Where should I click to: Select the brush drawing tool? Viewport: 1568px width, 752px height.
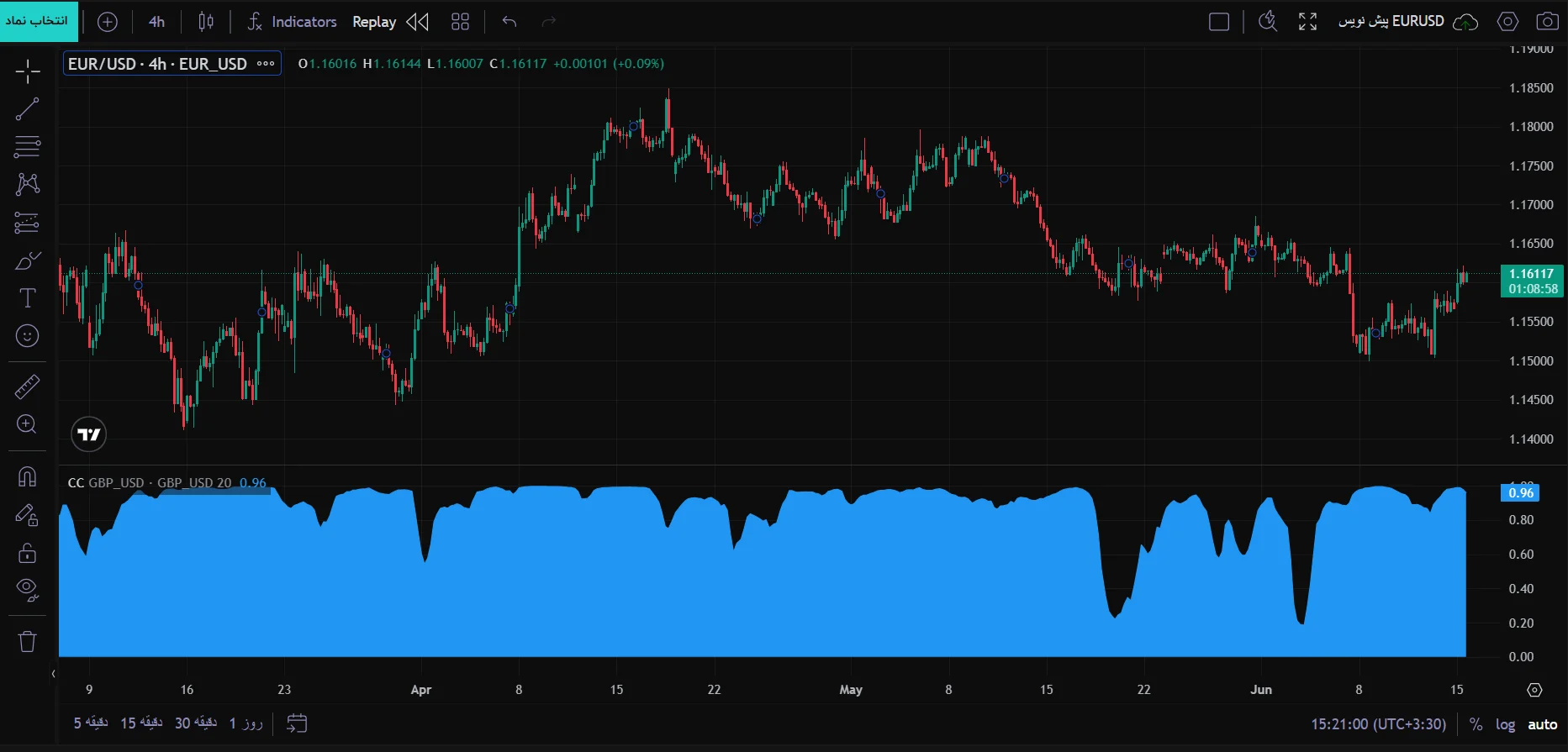coord(28,260)
